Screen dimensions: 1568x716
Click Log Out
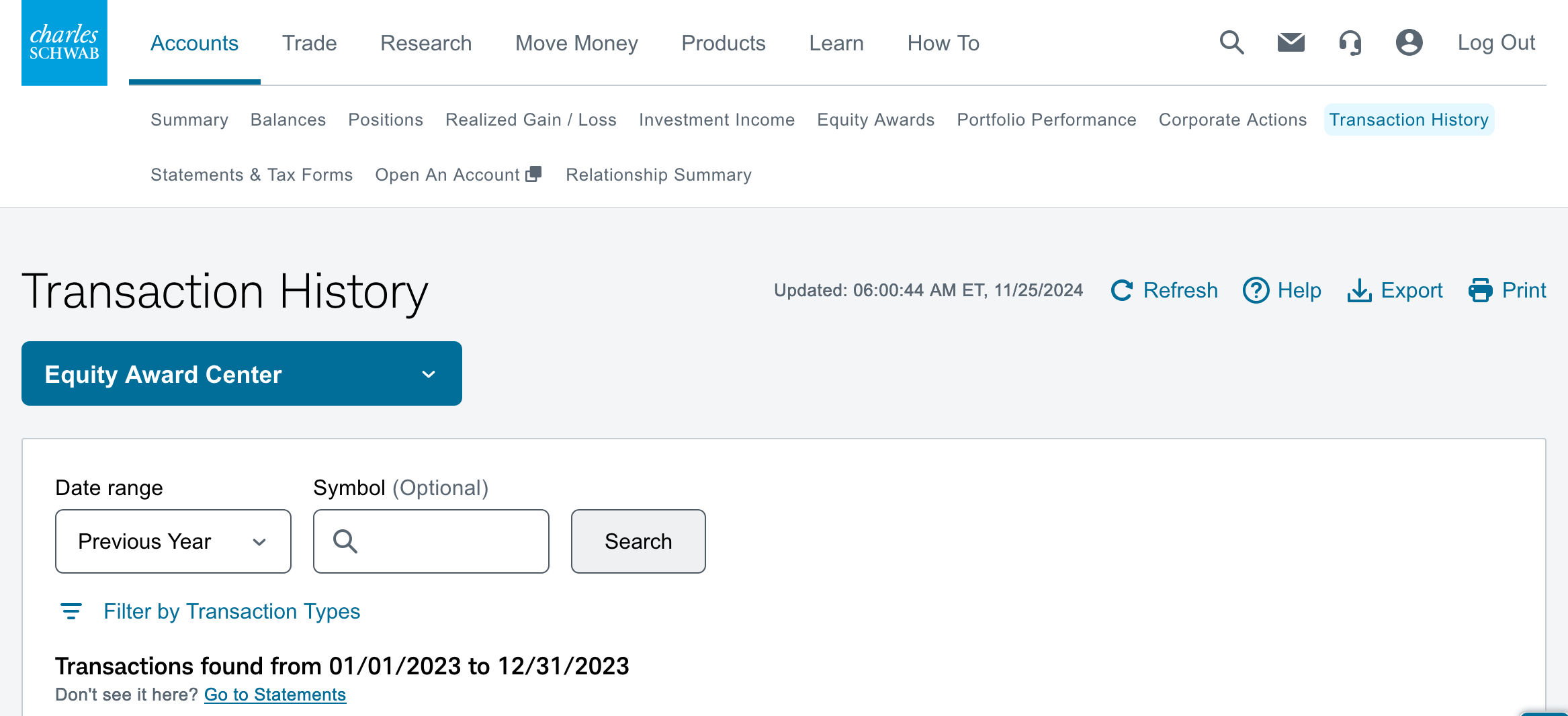1496,43
